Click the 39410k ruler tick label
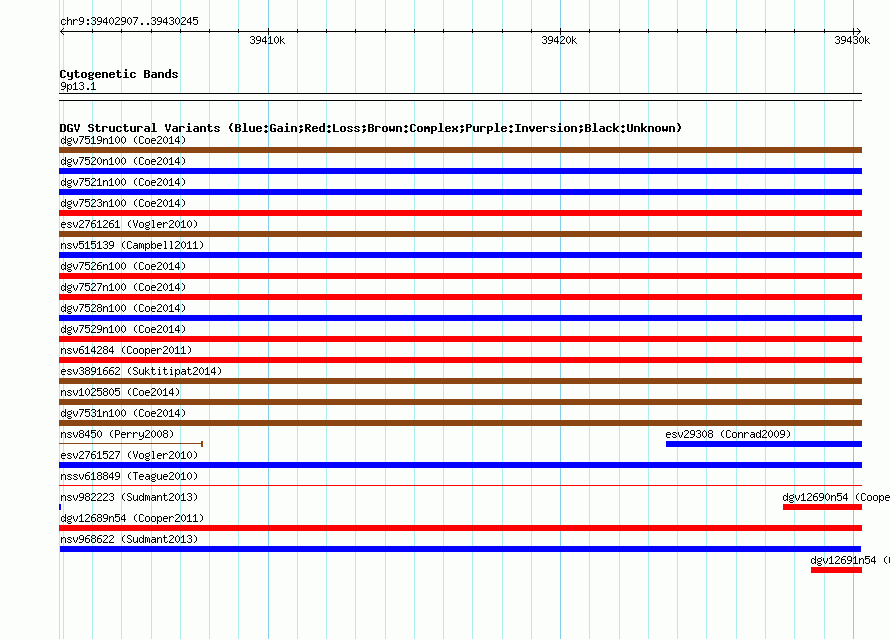 267,40
